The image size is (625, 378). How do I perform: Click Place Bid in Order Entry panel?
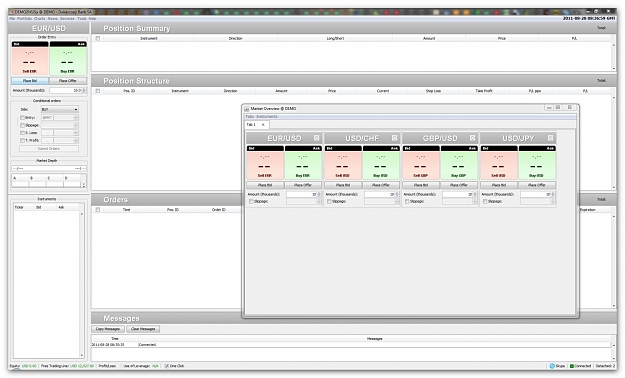30,81
